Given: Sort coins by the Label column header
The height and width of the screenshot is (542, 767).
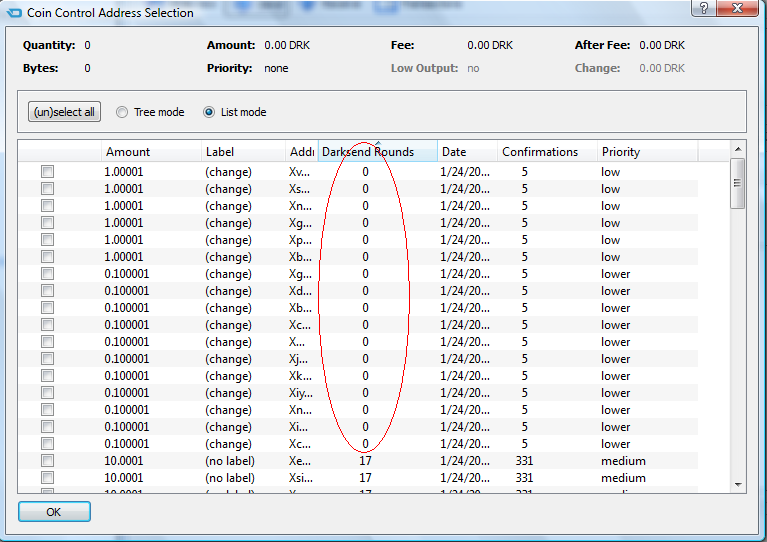Looking at the screenshot, I should click(x=243, y=152).
